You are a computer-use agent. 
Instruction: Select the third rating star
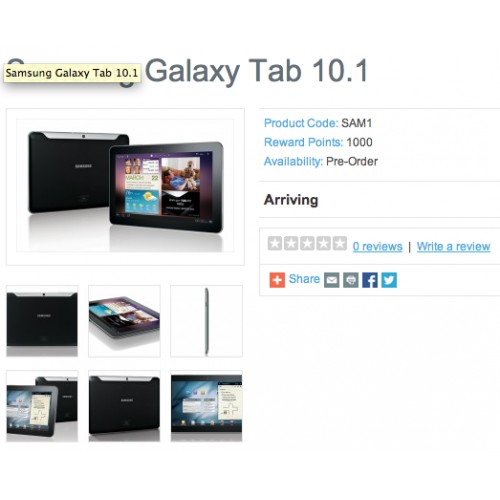point(307,243)
